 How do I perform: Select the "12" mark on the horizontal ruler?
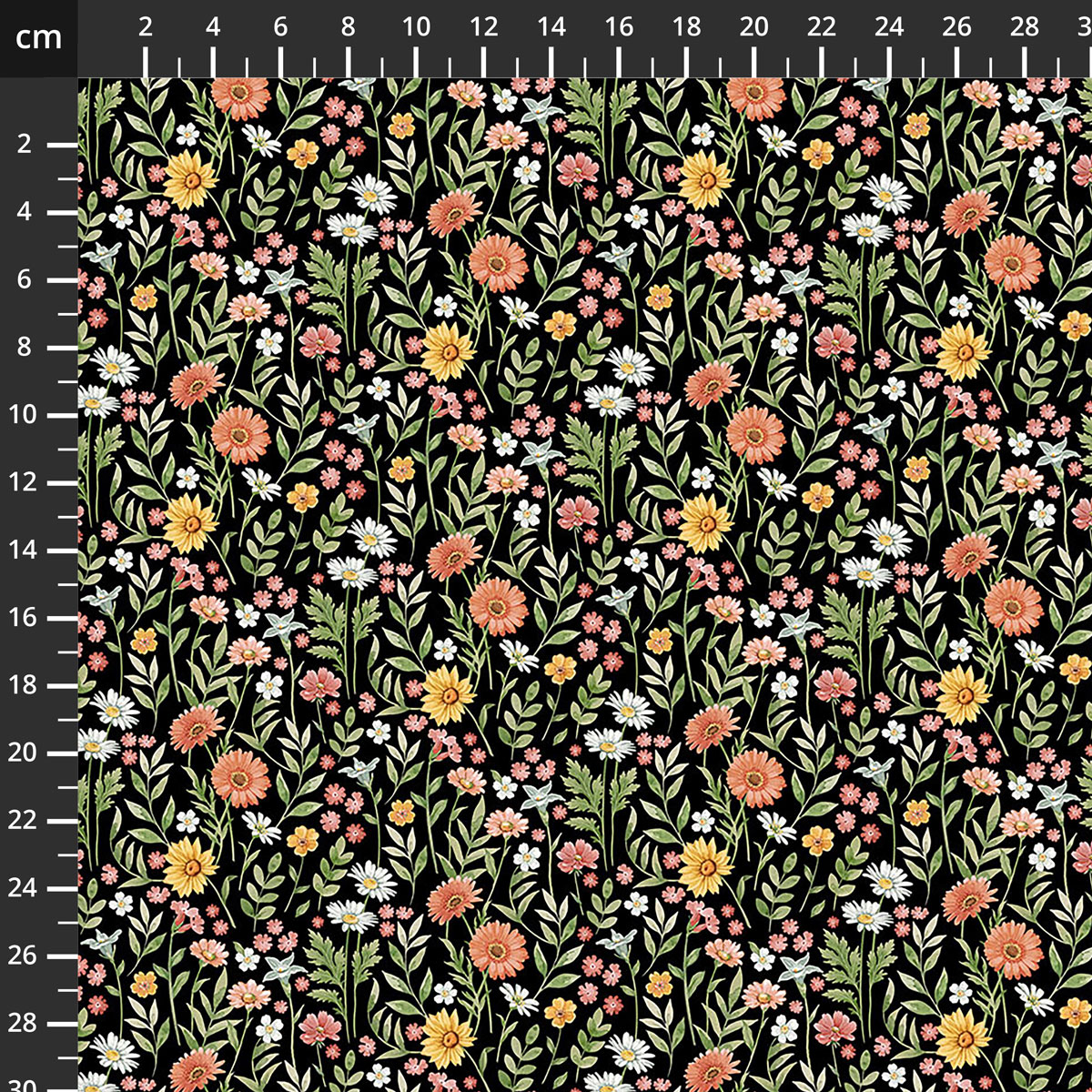(x=483, y=27)
